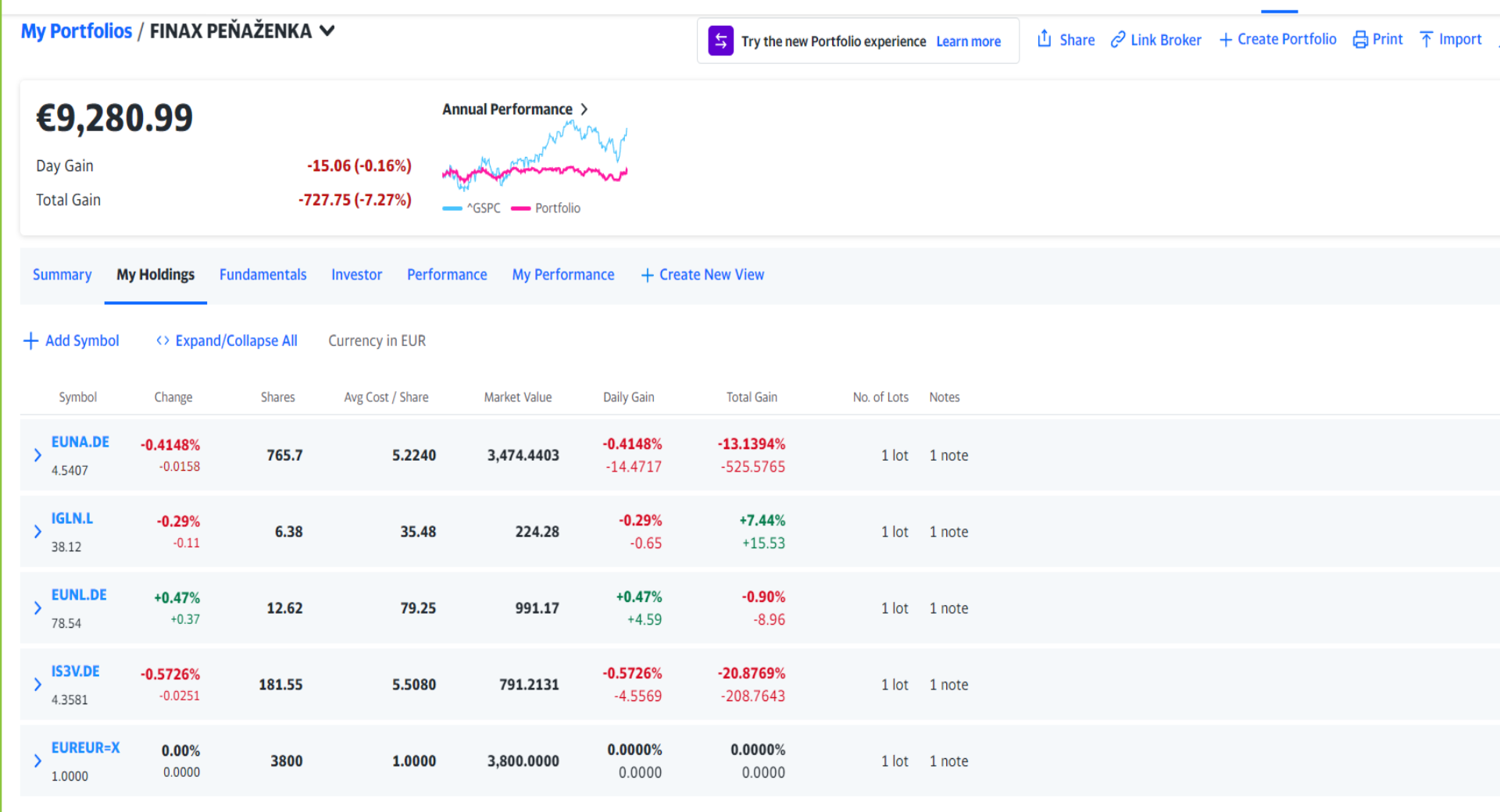Expand the EUREUR=X holding row

pos(37,761)
